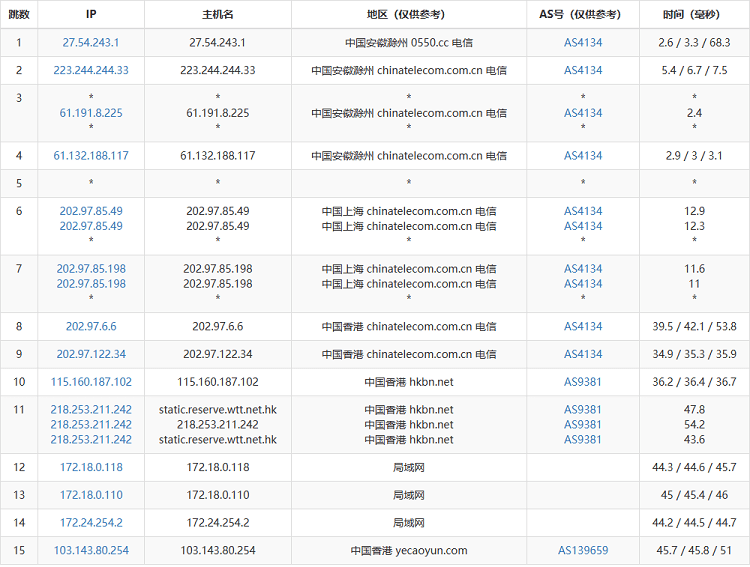
Task: Select hostname cell 115.160.187.102
Action: [x=218, y=382]
